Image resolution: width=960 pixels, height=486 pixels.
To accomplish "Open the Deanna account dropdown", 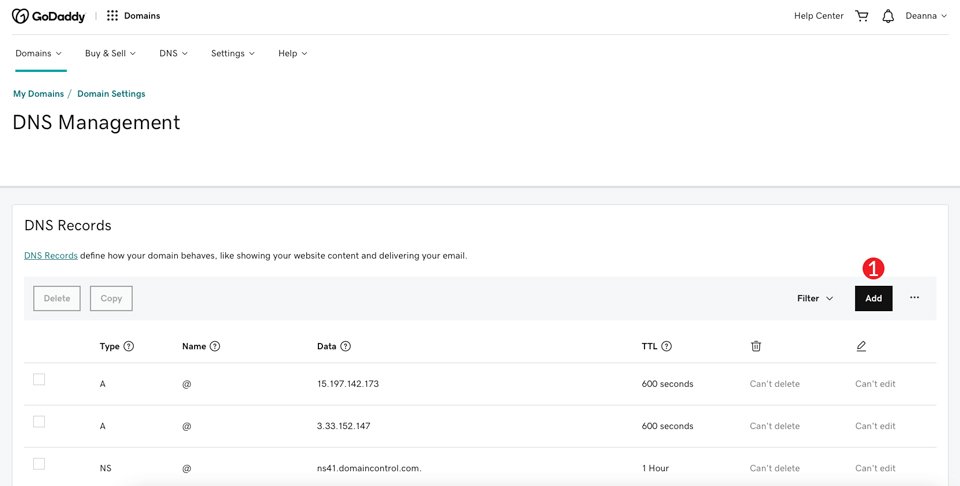I will pyautogui.click(x=926, y=16).
